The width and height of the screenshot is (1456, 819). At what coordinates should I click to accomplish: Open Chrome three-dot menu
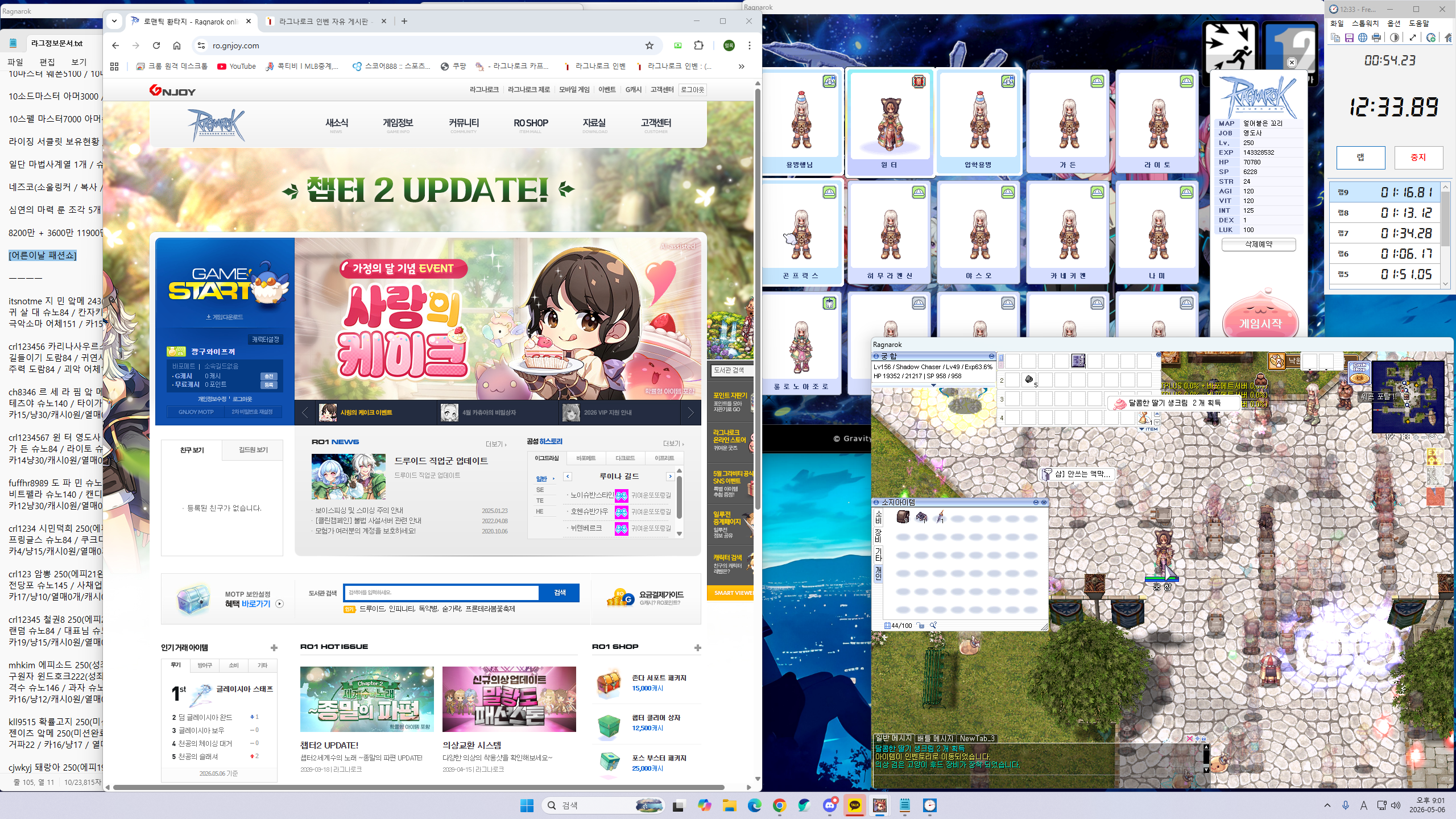tap(750, 45)
